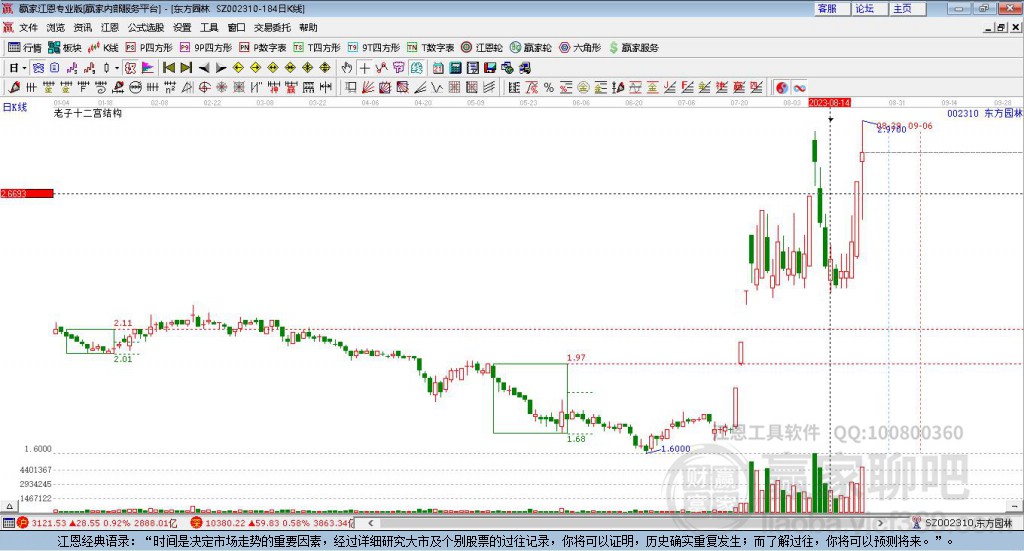Open the calendar icon in toolbar
The width and height of the screenshot is (1024, 551).
pos(438,68)
